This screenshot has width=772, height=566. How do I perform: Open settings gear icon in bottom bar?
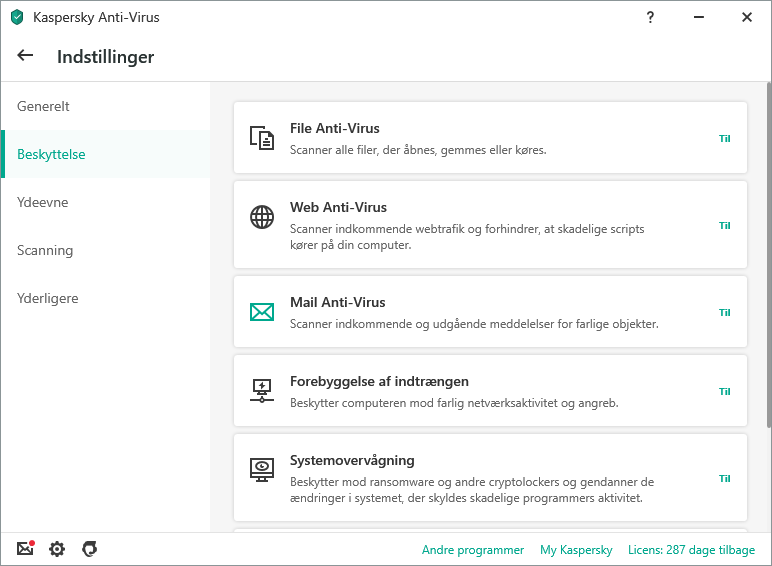click(57, 549)
